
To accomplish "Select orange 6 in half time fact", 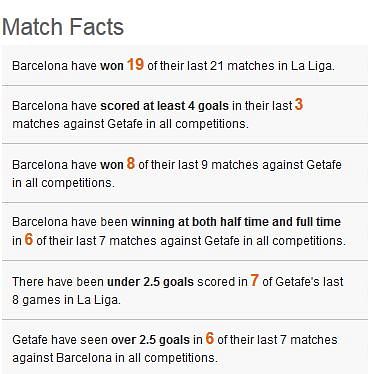I will pyautogui.click(x=29, y=239).
